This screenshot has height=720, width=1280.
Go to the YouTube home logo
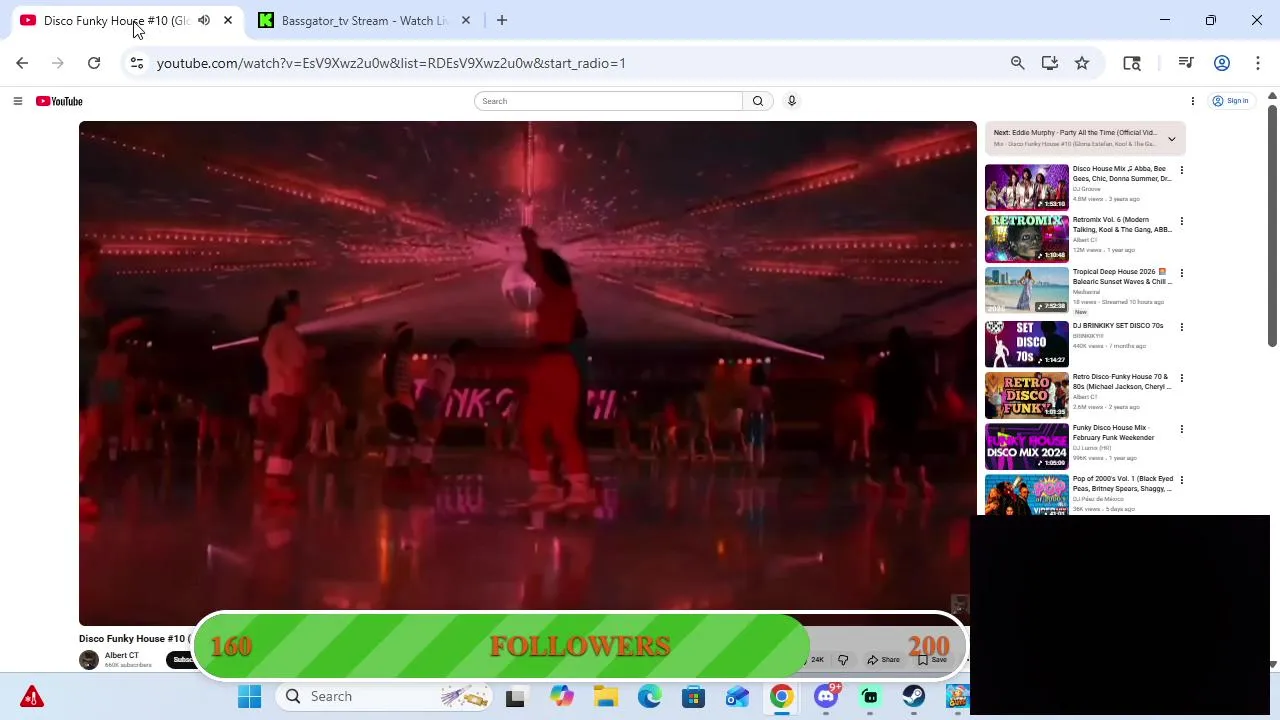(x=59, y=101)
